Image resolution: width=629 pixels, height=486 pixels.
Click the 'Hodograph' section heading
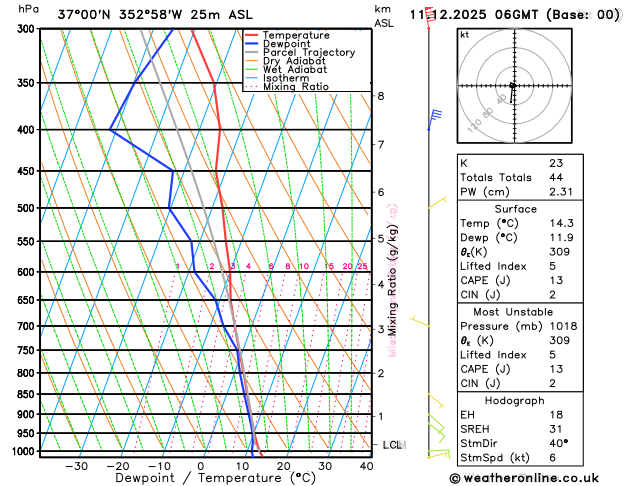[x=515, y=401]
